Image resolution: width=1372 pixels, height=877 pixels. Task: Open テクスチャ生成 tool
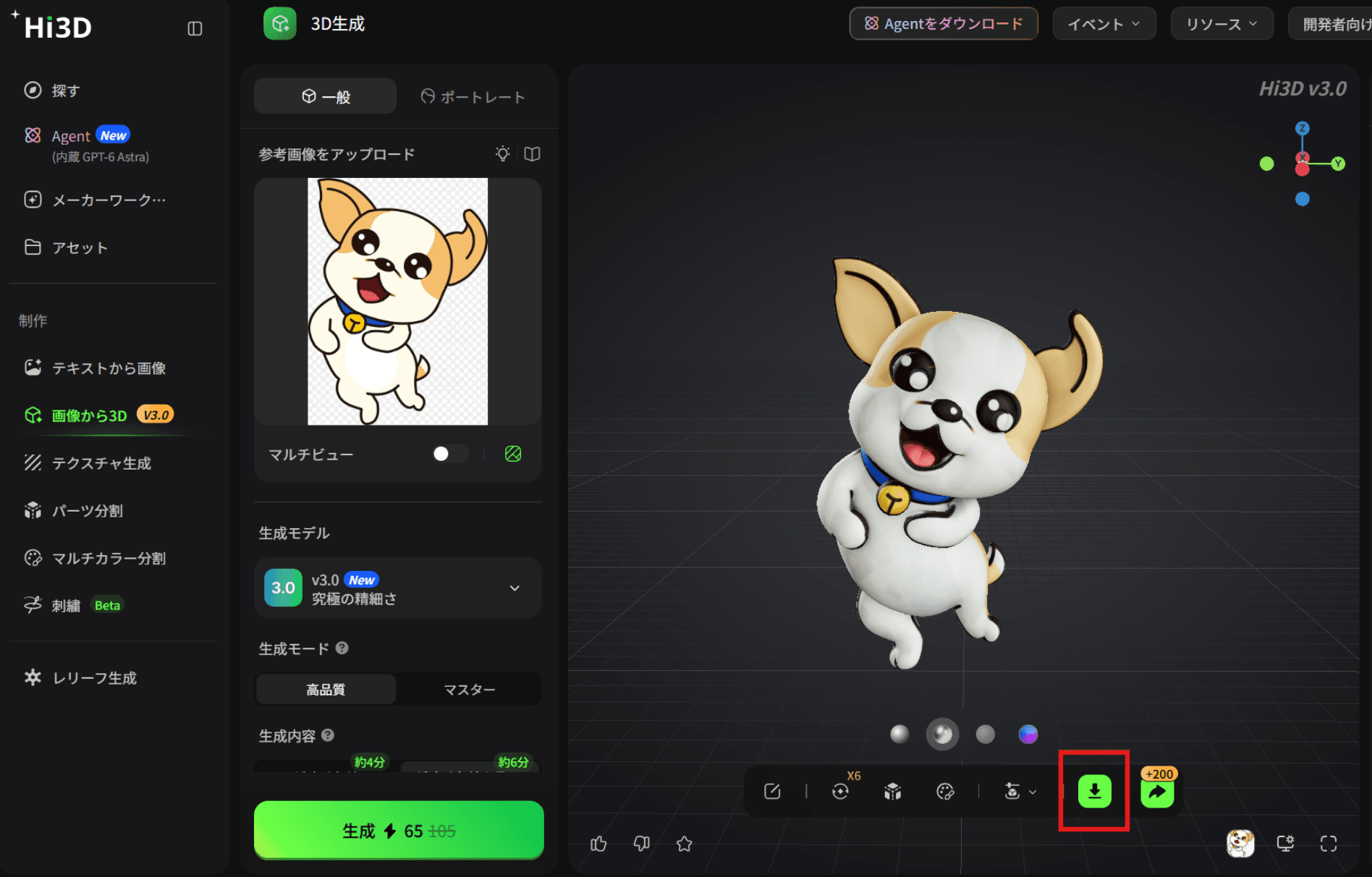[88, 463]
